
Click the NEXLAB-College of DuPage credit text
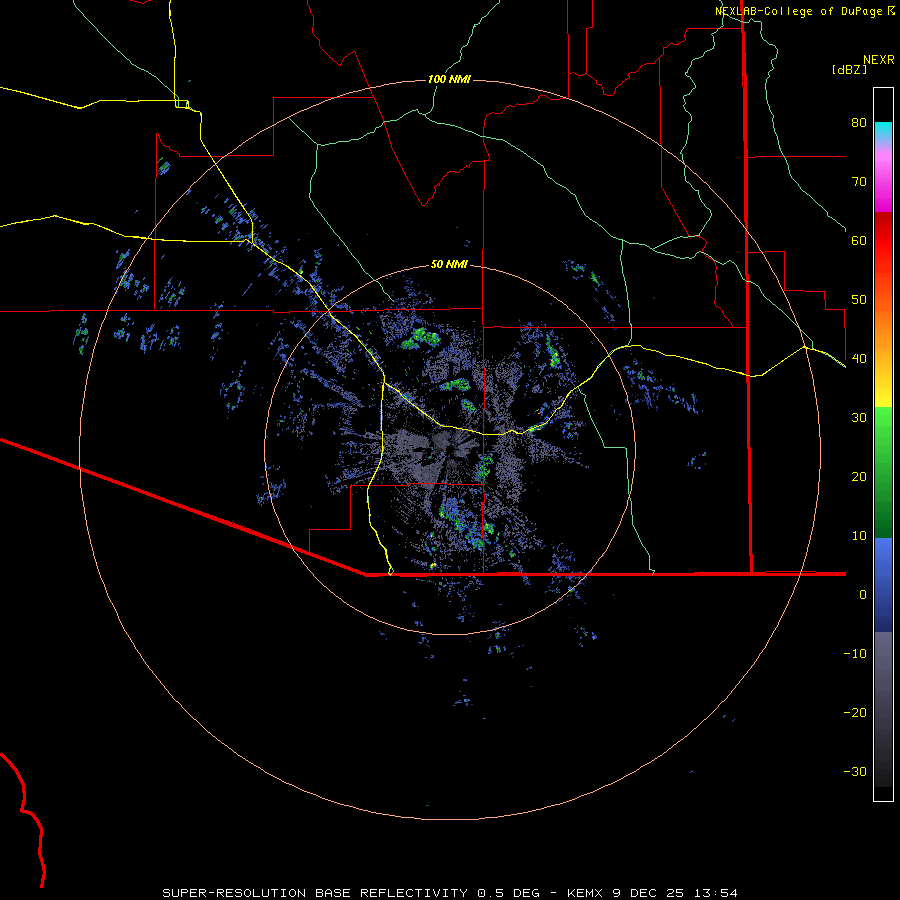point(805,11)
